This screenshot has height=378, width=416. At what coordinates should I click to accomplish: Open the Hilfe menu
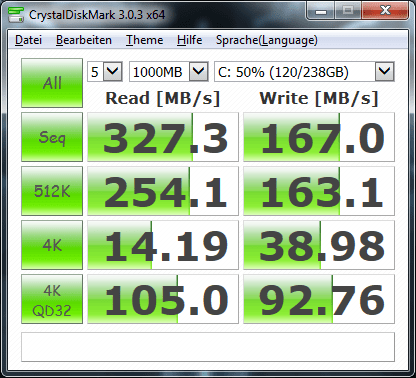pos(189,40)
